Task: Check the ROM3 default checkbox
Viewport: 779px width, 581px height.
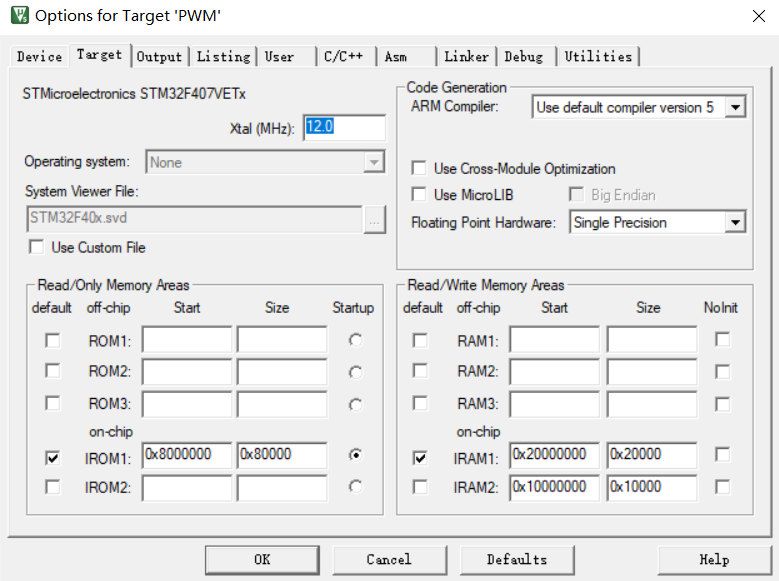Action: (x=53, y=403)
